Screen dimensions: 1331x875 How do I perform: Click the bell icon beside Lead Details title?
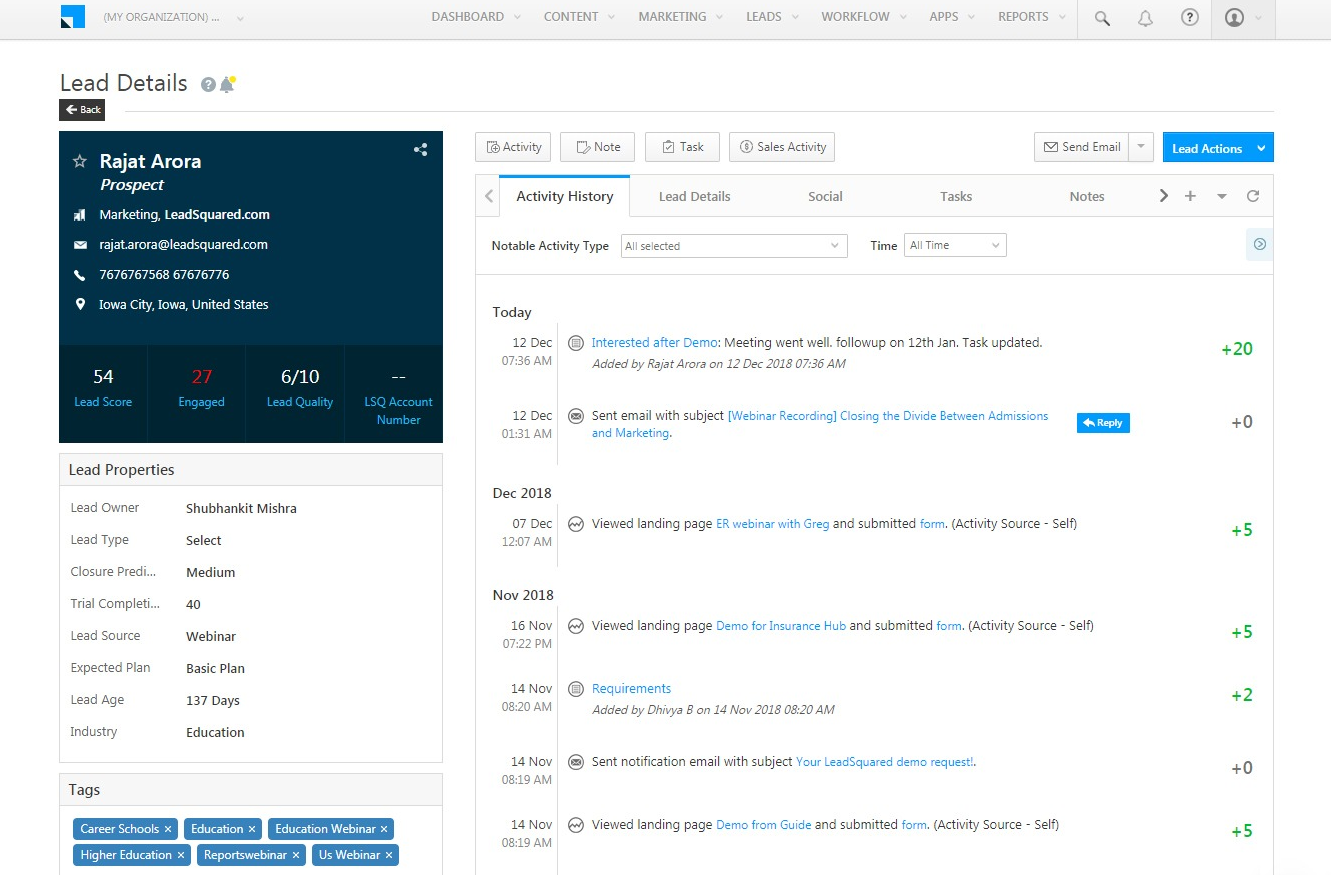pyautogui.click(x=227, y=84)
